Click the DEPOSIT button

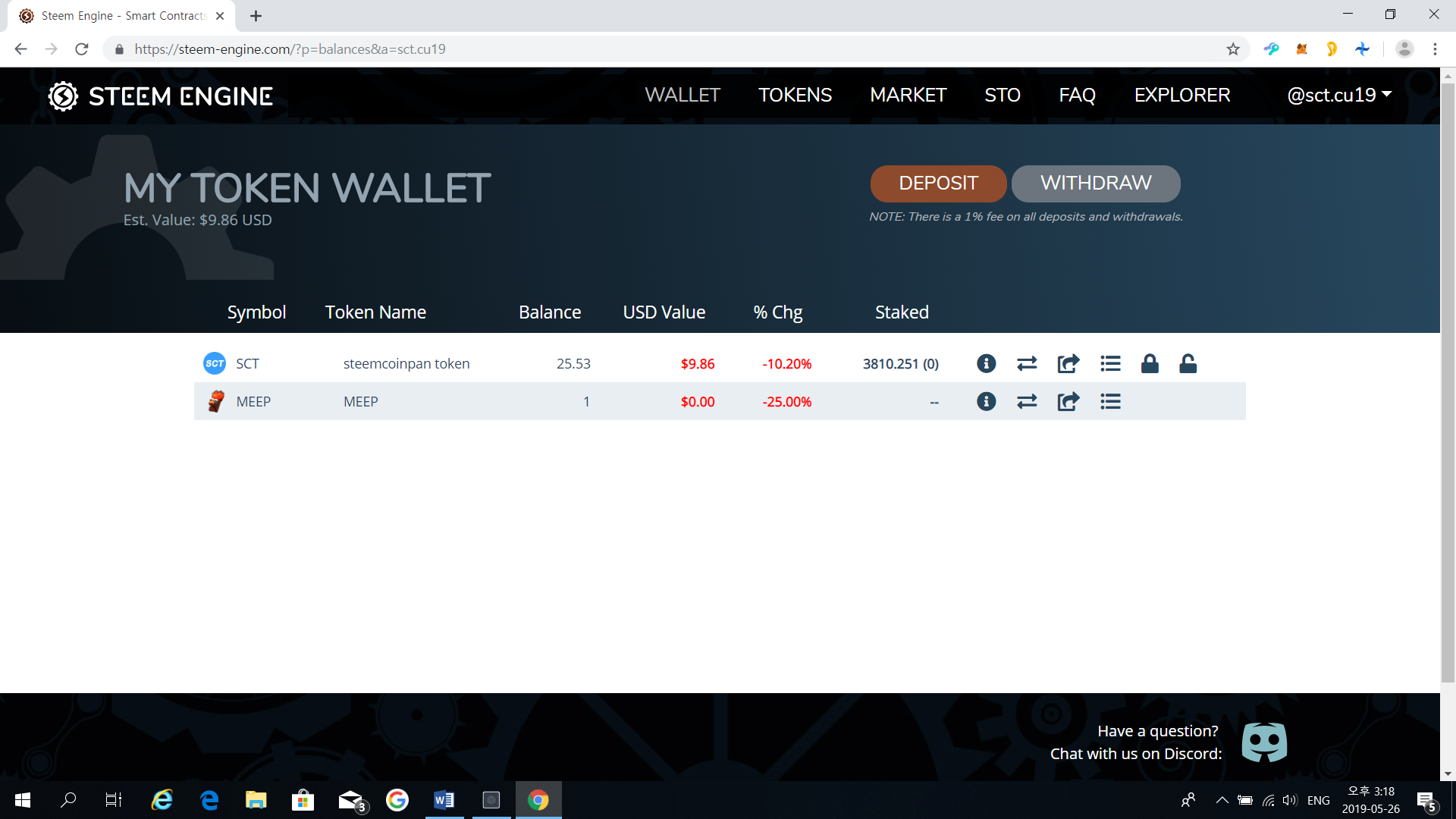point(938,184)
